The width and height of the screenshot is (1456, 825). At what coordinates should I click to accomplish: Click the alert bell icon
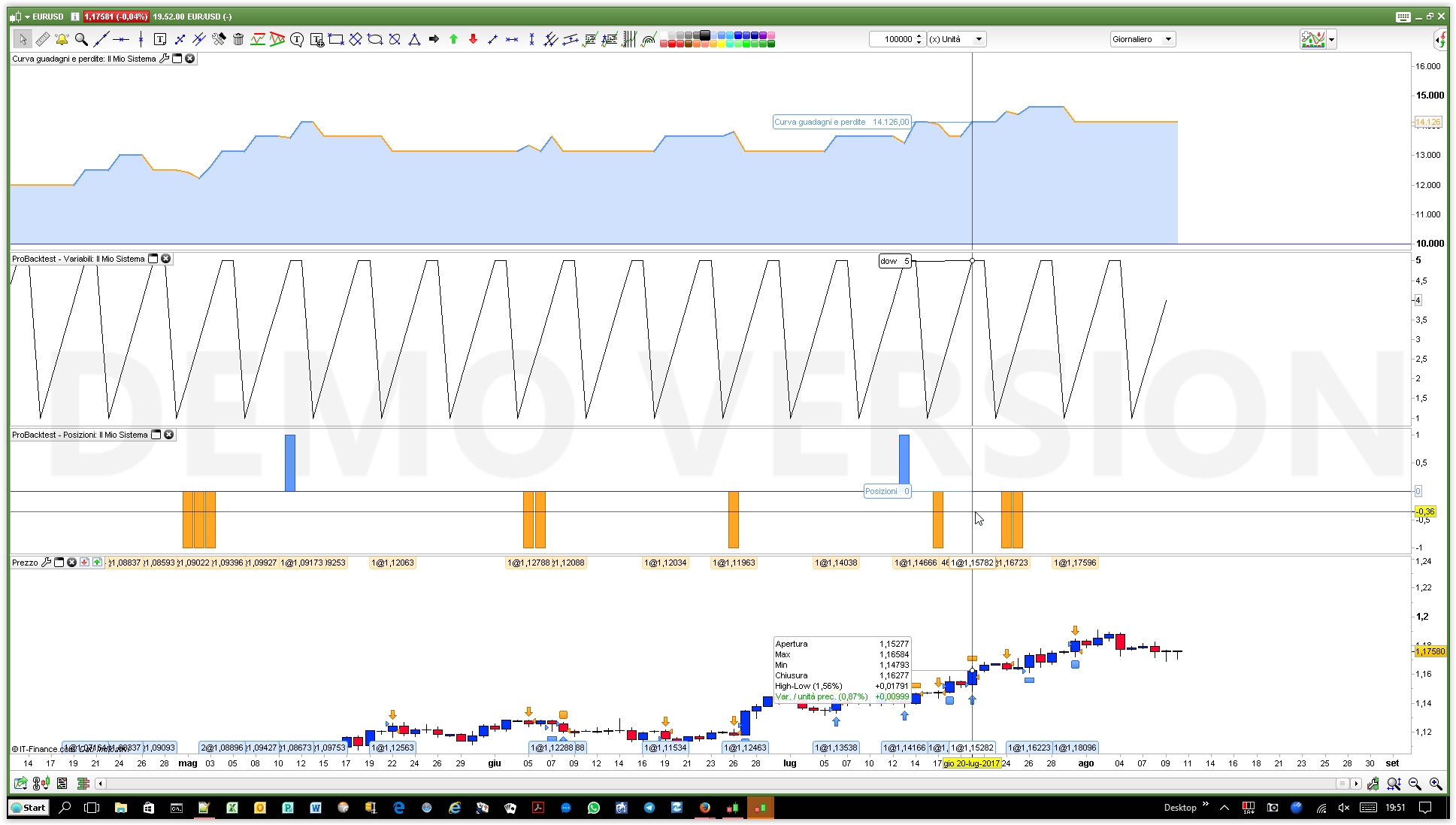click(x=62, y=39)
